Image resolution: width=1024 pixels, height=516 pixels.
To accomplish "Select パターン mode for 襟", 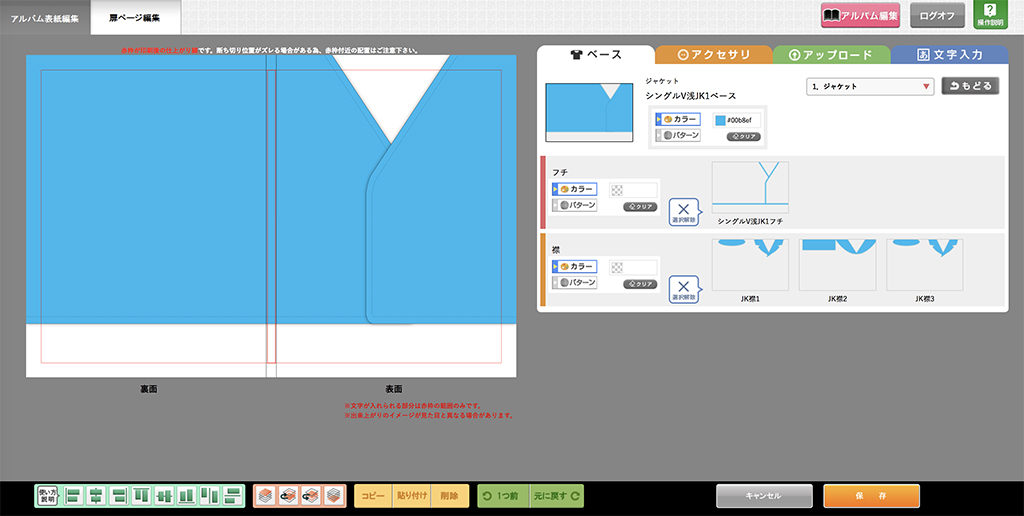I will pos(574,282).
